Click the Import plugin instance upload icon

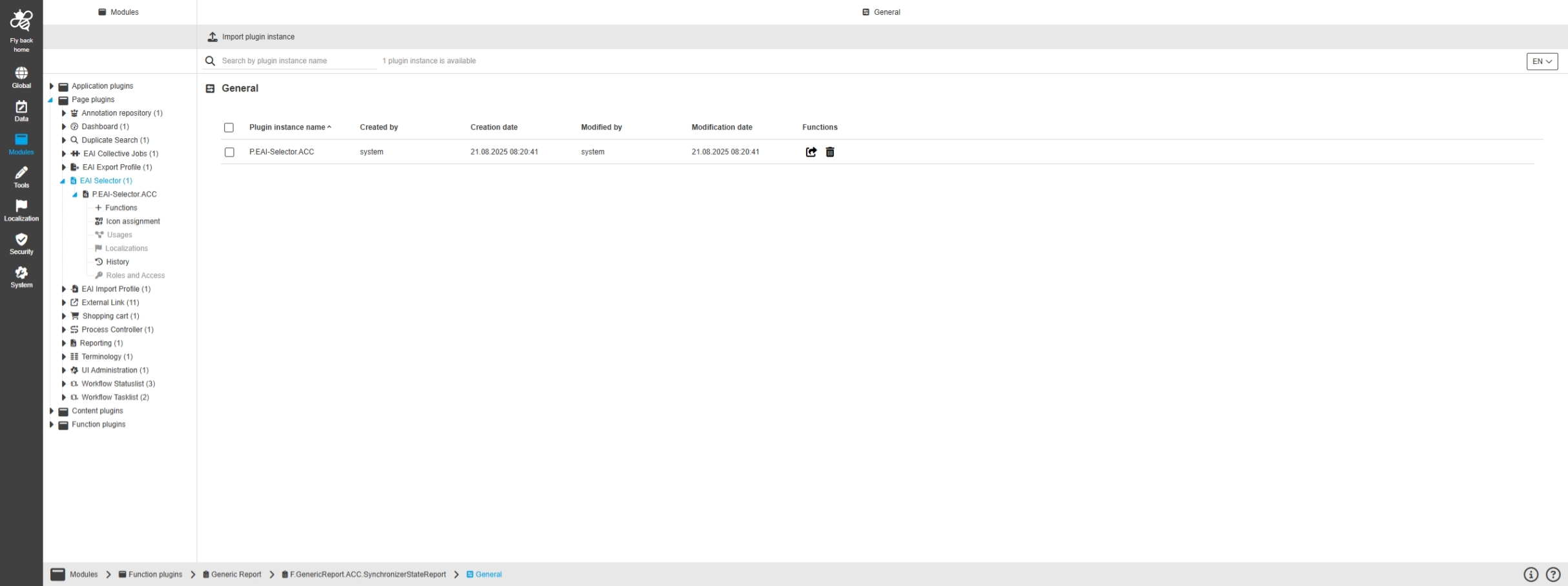[212, 37]
